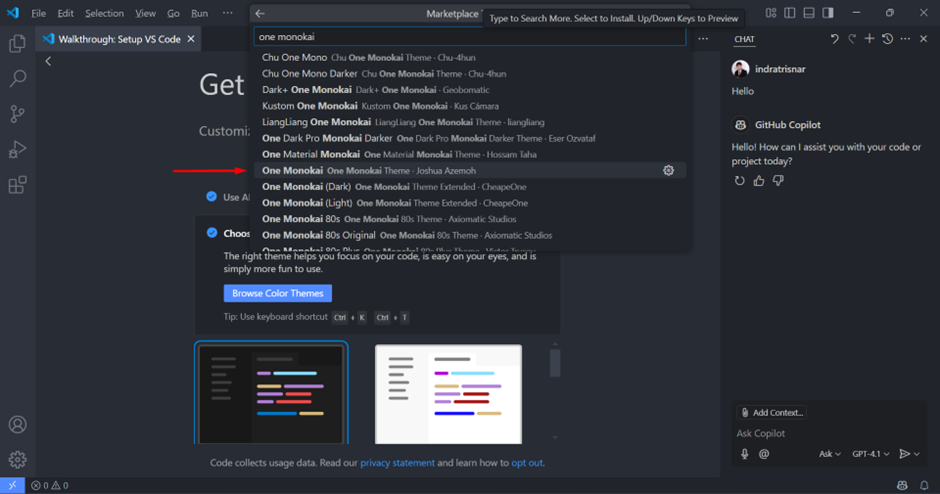The height and width of the screenshot is (494, 940).
Task: Select Chu One Mono Darker theme
Action: 469,74
